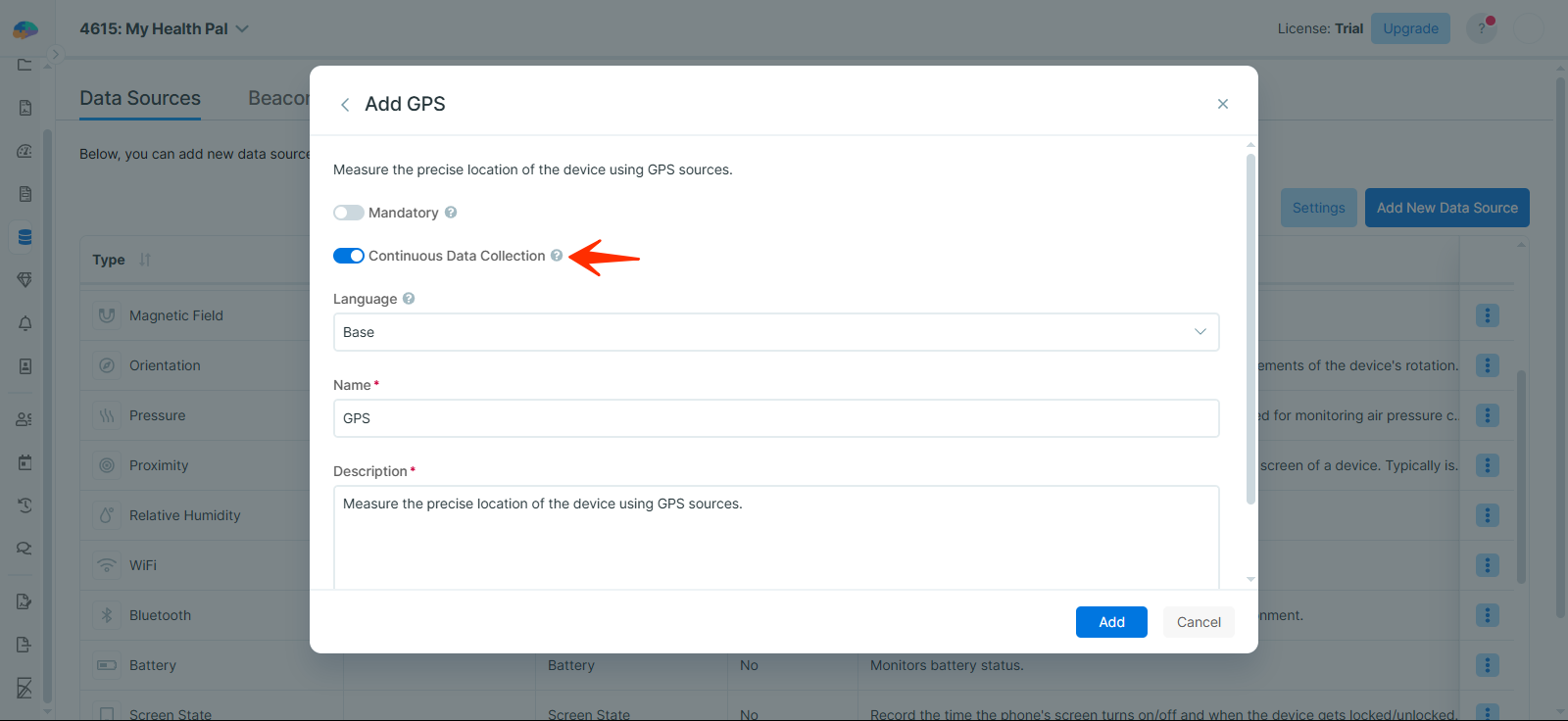This screenshot has width=1568, height=721.
Task: Expand the left sidebar with chevron
Action: [x=56, y=55]
